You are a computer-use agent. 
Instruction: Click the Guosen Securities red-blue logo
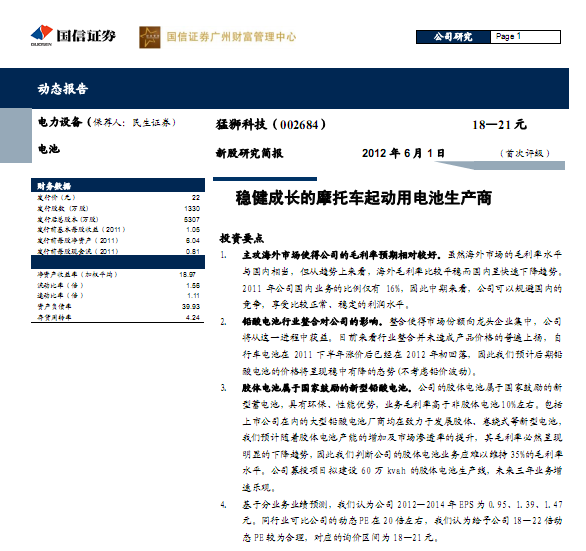click(41, 35)
